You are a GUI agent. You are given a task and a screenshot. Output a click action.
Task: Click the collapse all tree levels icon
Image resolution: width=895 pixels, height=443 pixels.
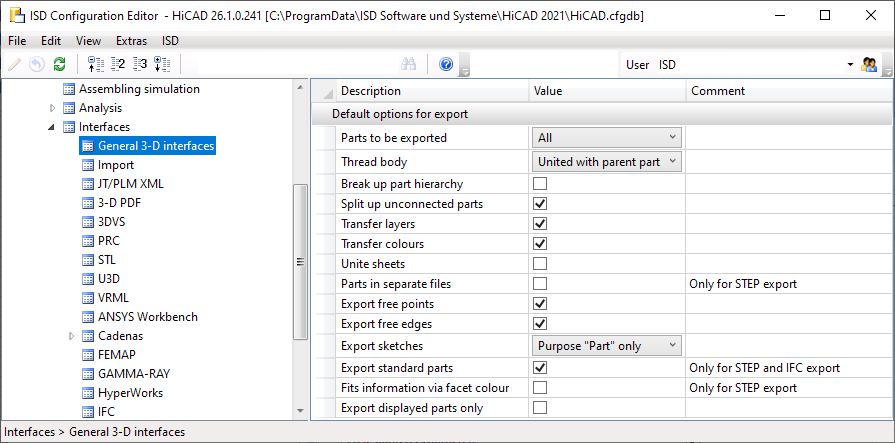(96, 65)
